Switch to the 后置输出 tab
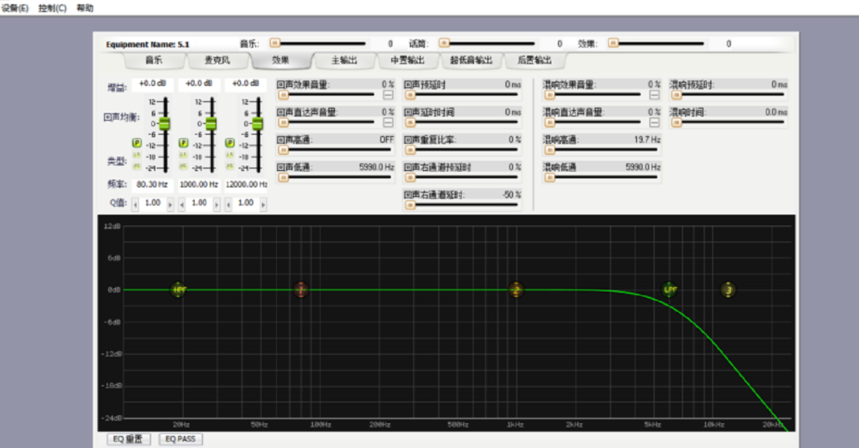The width and height of the screenshot is (859, 448). (x=535, y=60)
